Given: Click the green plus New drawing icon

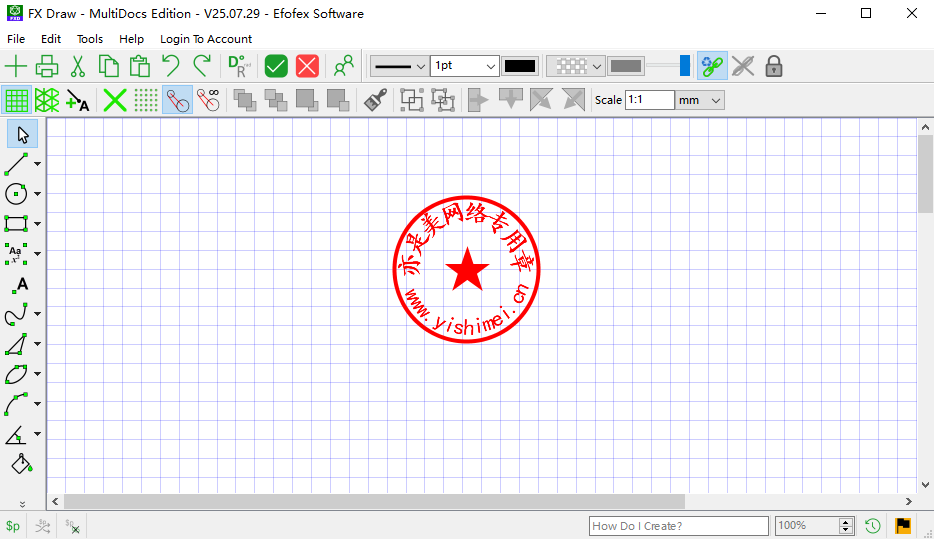Looking at the screenshot, I should (15, 66).
